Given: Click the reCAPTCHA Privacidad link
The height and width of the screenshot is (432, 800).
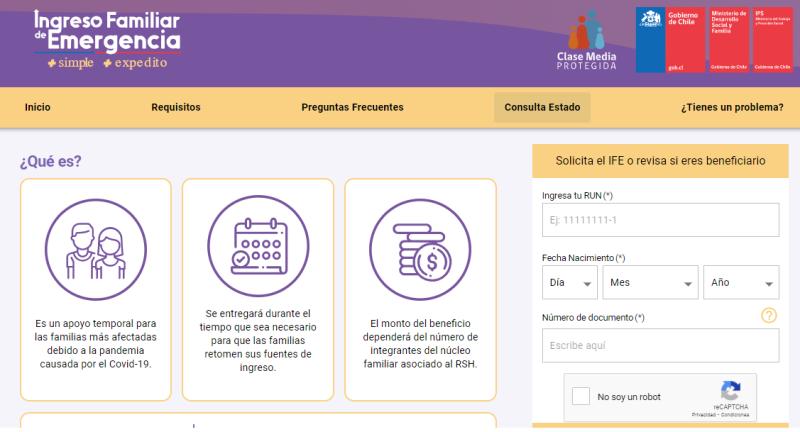Looking at the screenshot, I should pyautogui.click(x=704, y=415).
